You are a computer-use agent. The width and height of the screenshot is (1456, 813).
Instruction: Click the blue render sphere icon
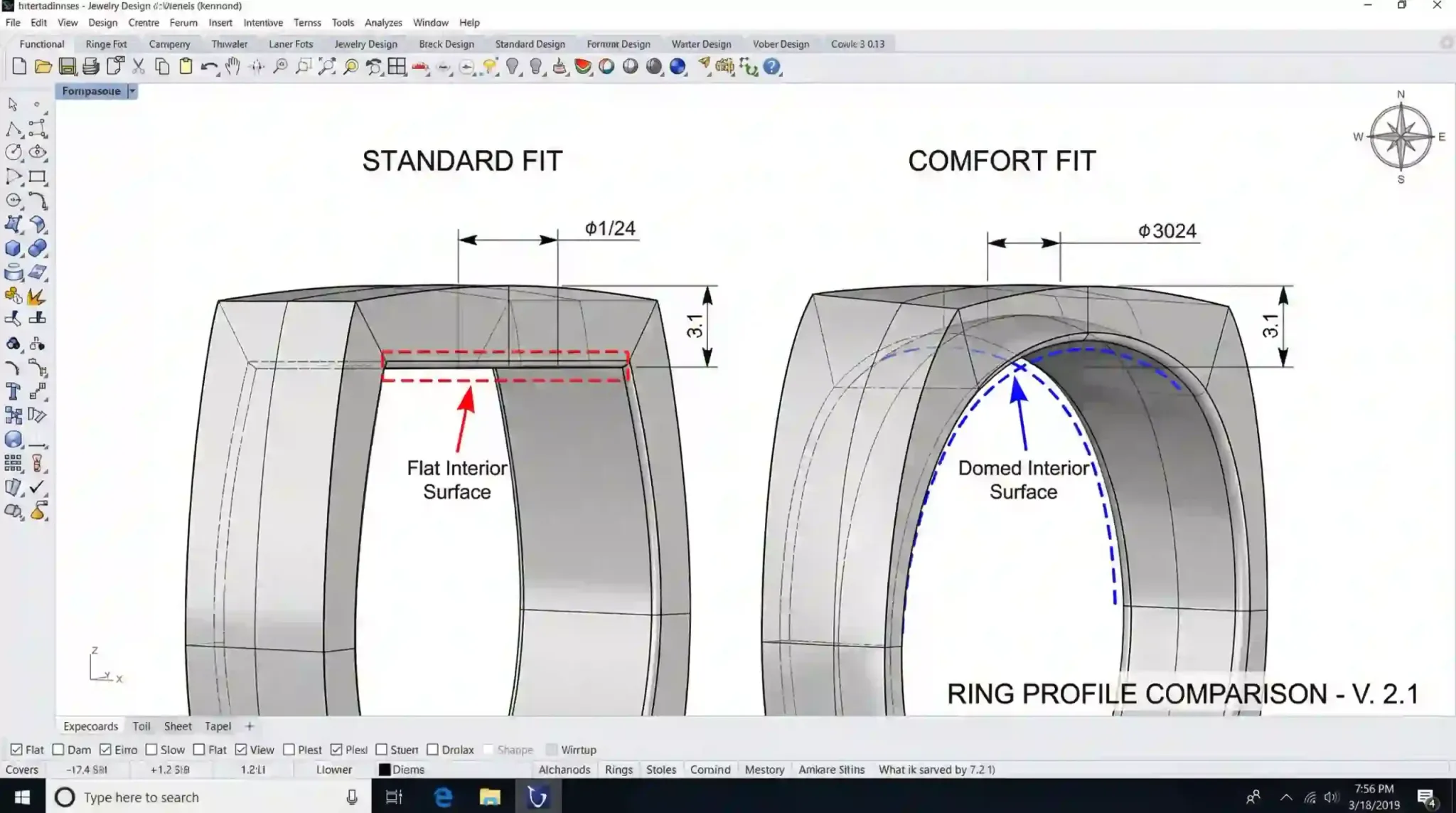678,67
